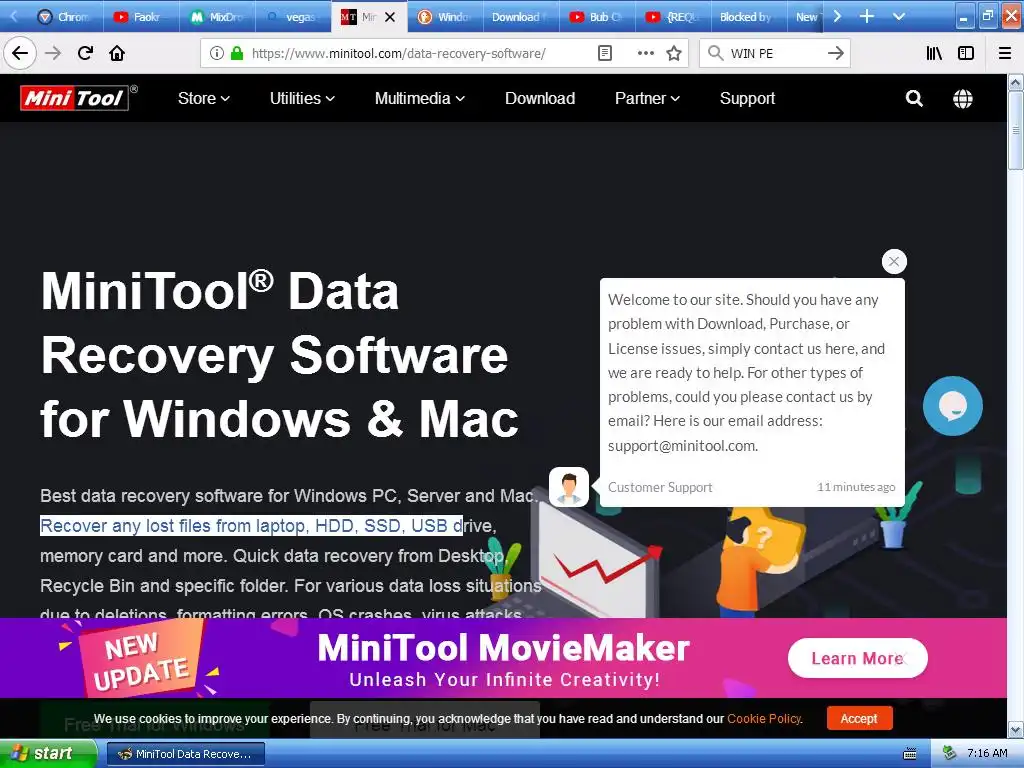Image resolution: width=1024 pixels, height=768 pixels.
Task: Show sidebars using the sidebar icon
Action: pyautogui.click(x=966, y=53)
